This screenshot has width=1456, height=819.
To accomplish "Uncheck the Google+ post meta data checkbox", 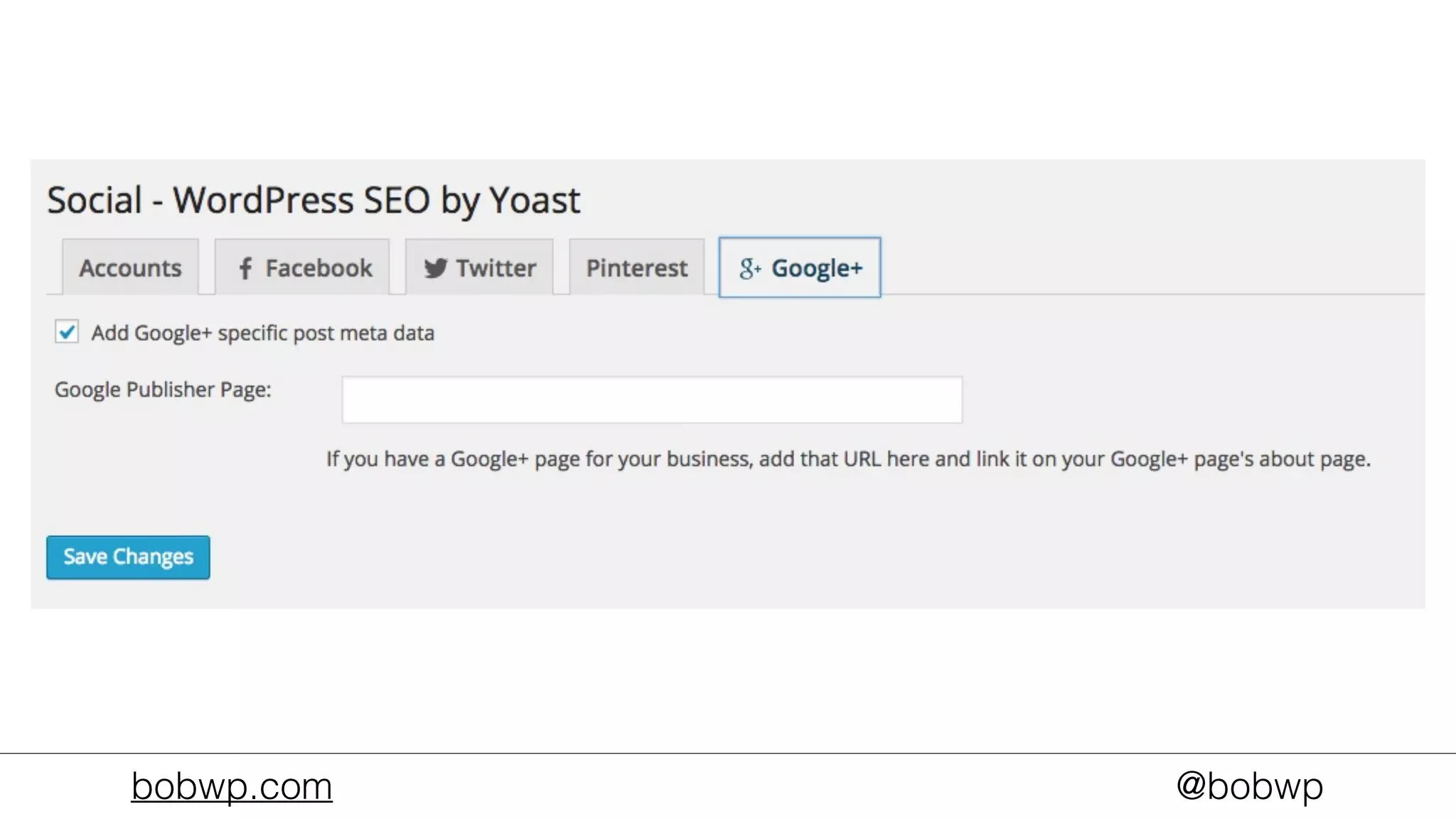I will pos(67,332).
